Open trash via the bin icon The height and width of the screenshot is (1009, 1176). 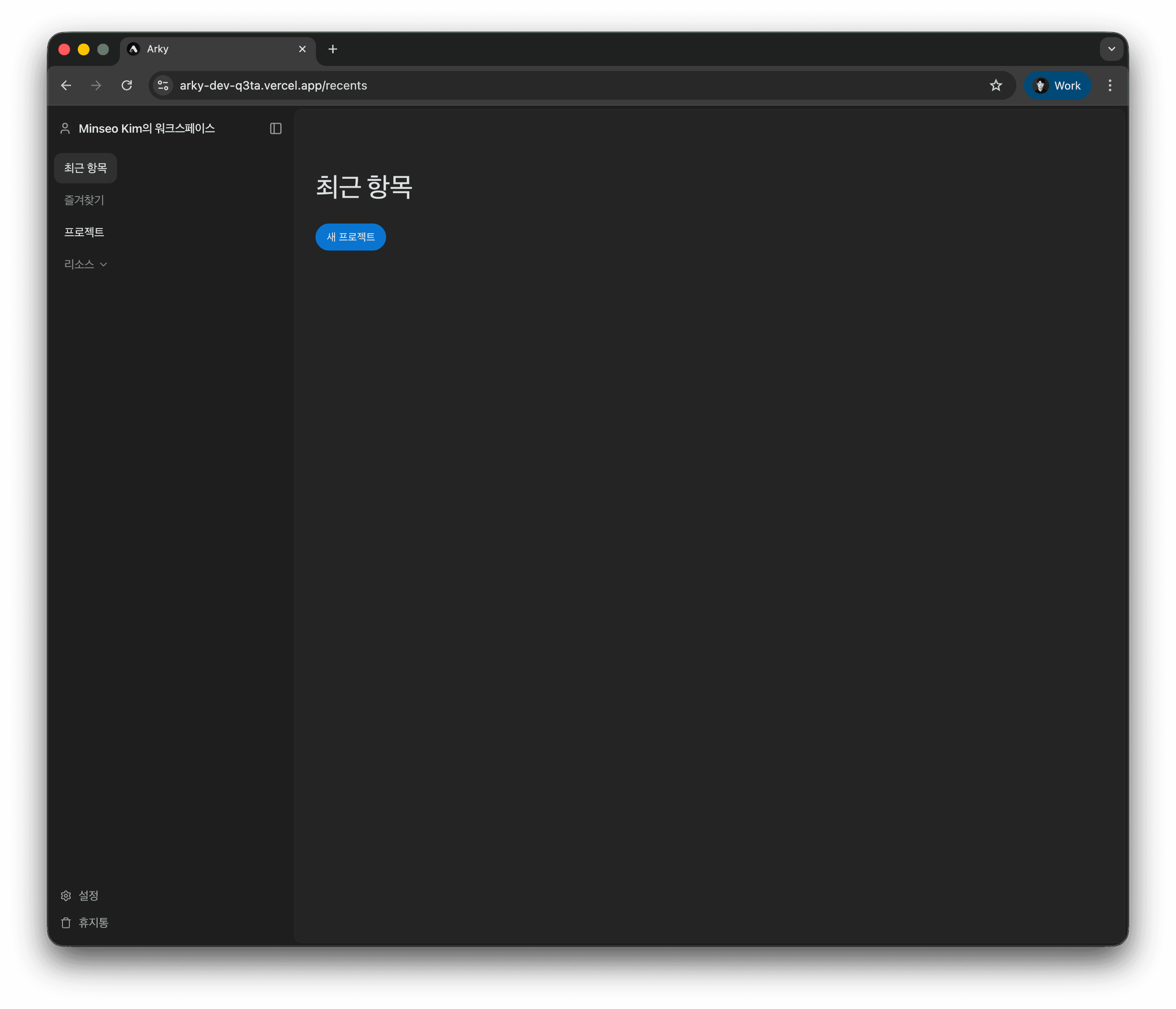[x=66, y=923]
